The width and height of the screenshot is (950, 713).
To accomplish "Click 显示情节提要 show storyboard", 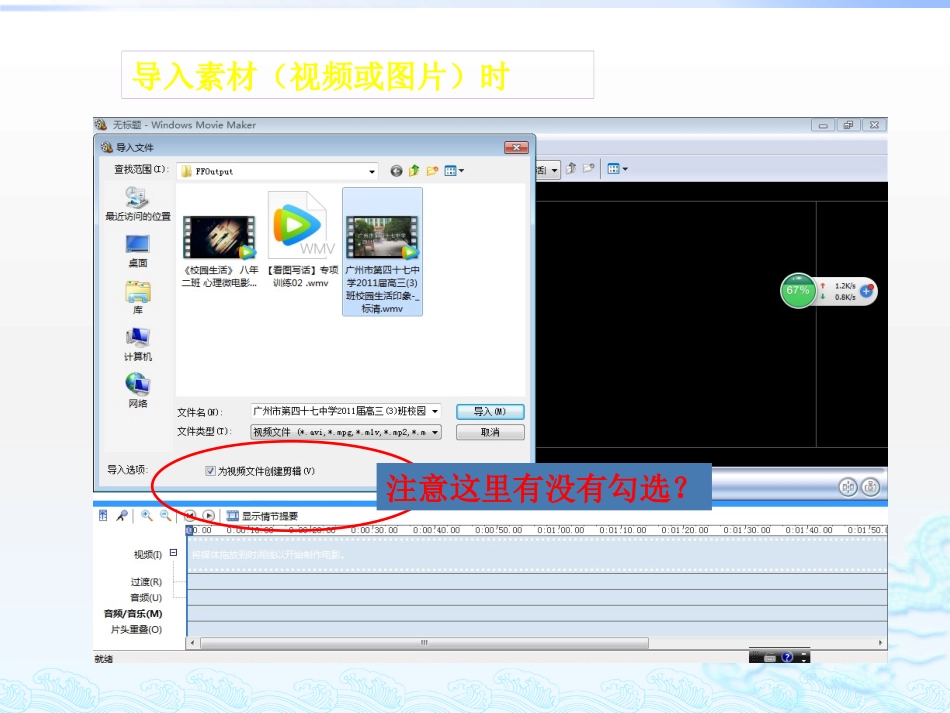I will coord(262,516).
